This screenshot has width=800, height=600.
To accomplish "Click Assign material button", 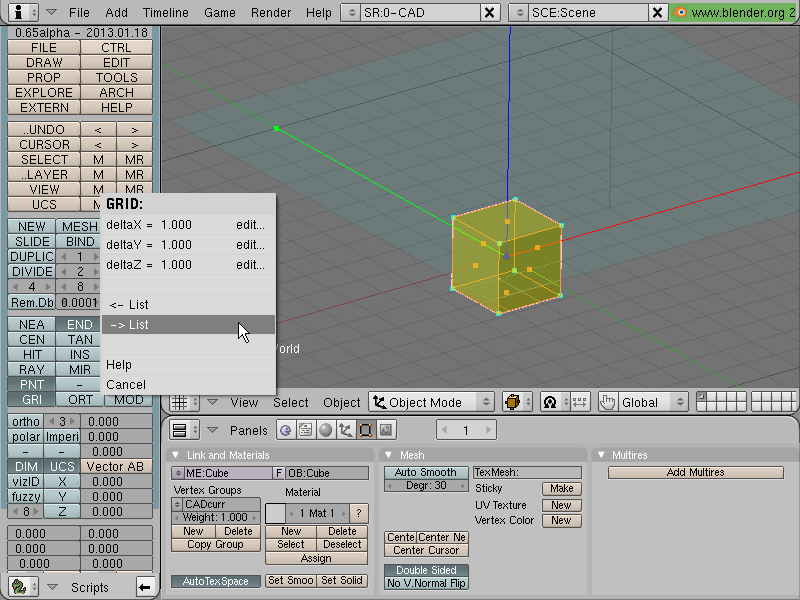I will [x=316, y=558].
